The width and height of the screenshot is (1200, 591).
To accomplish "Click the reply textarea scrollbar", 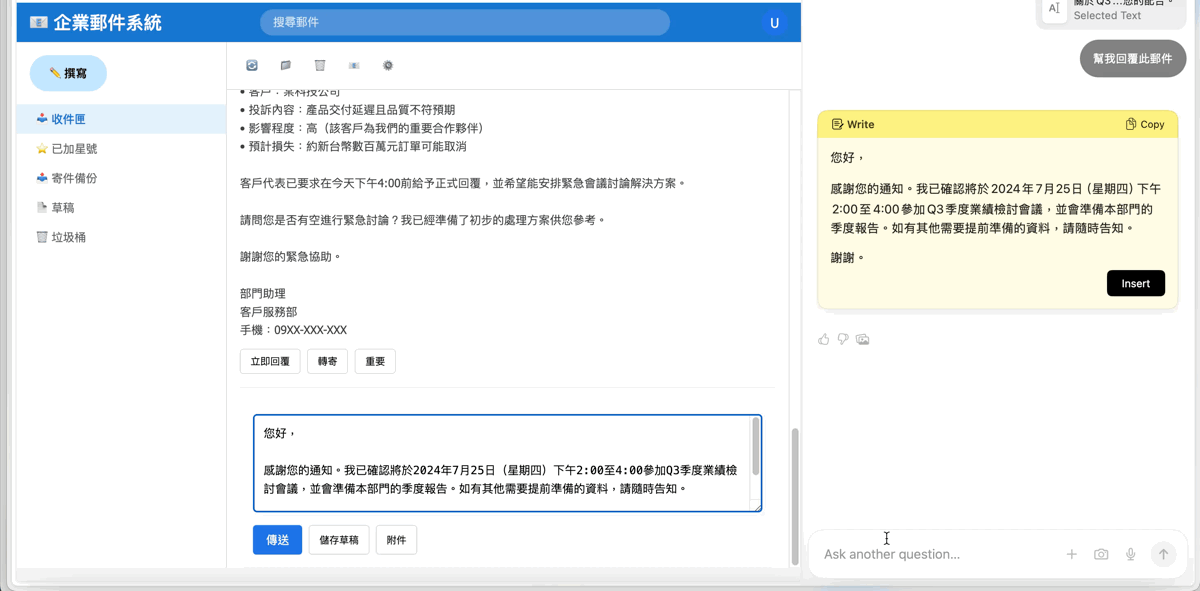I will [755, 447].
